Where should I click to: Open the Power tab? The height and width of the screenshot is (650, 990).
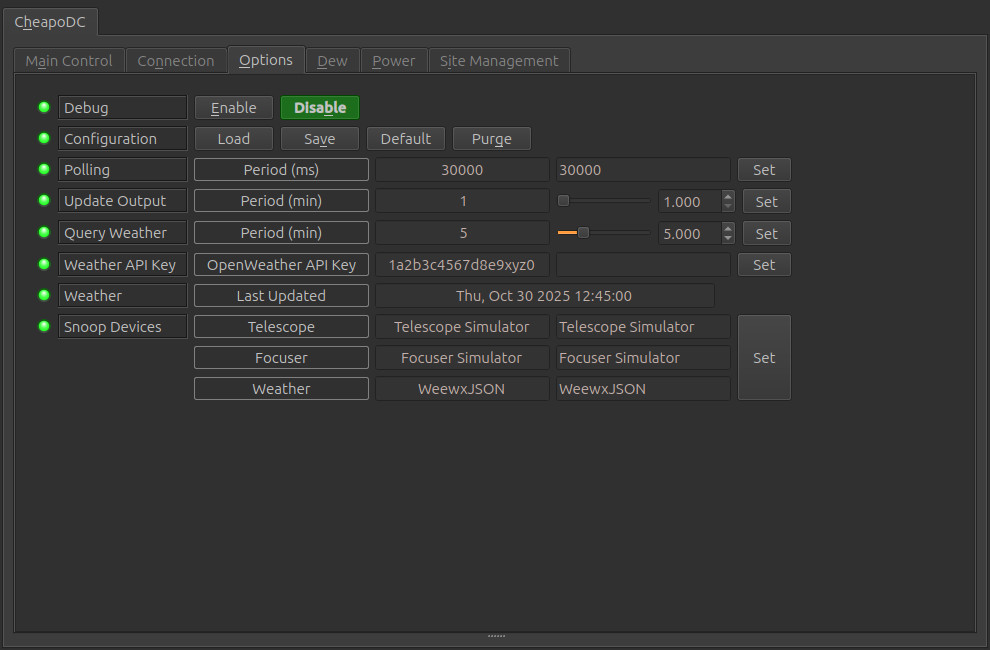point(393,60)
